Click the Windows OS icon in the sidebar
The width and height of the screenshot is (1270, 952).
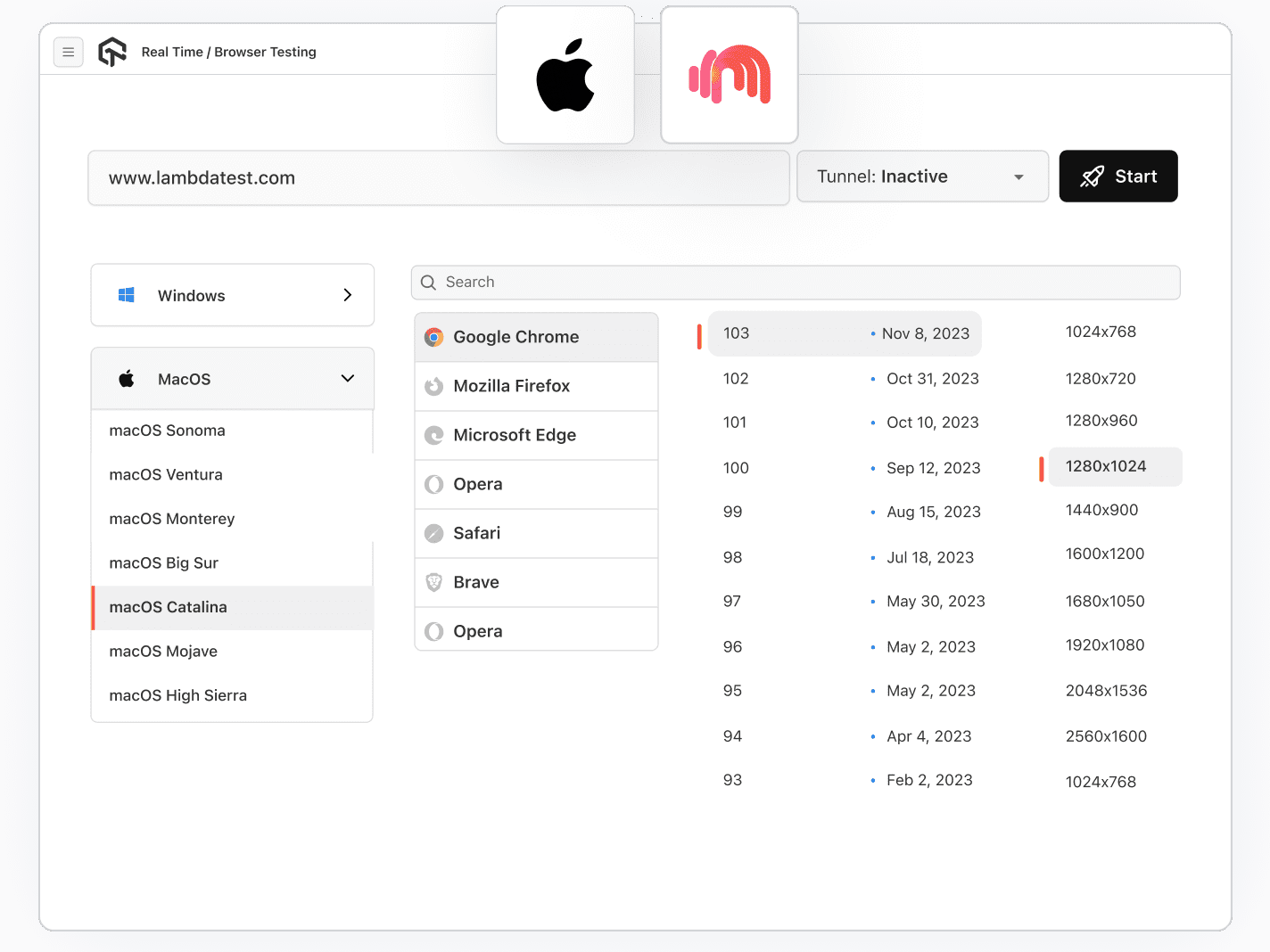126,295
